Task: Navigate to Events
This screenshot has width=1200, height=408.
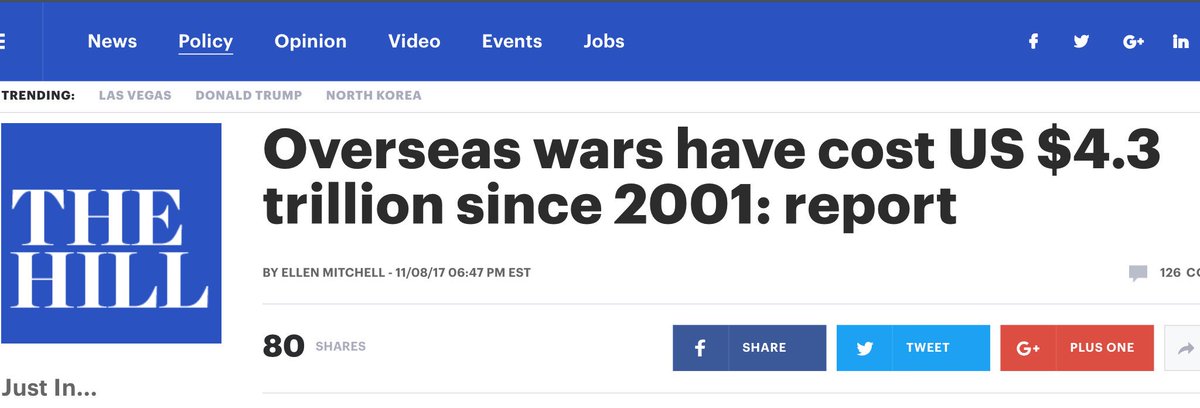Action: 512,42
